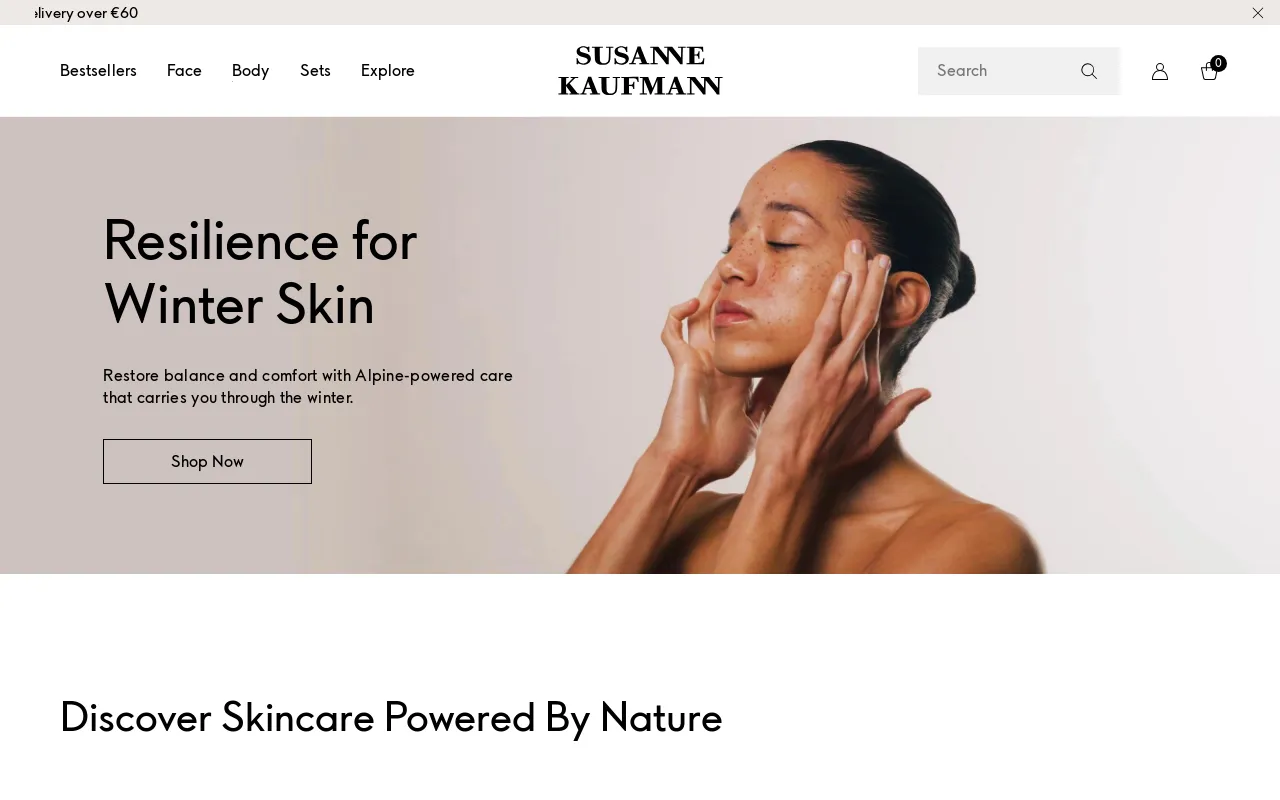Dismiss the delivery announcement bar
The width and height of the screenshot is (1280, 800).
1258,13
